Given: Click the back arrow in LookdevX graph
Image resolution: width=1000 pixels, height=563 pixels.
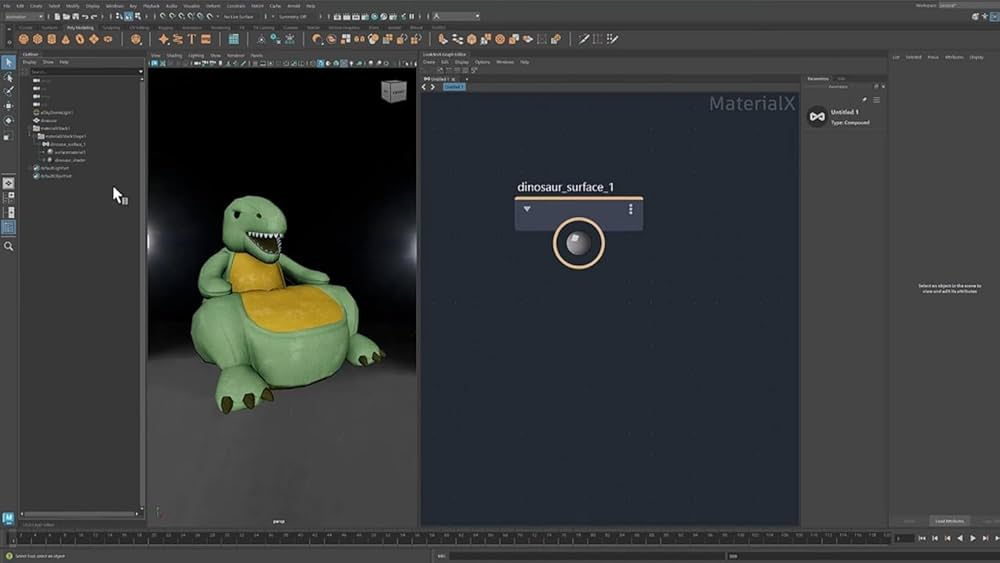Looking at the screenshot, I should (x=423, y=87).
